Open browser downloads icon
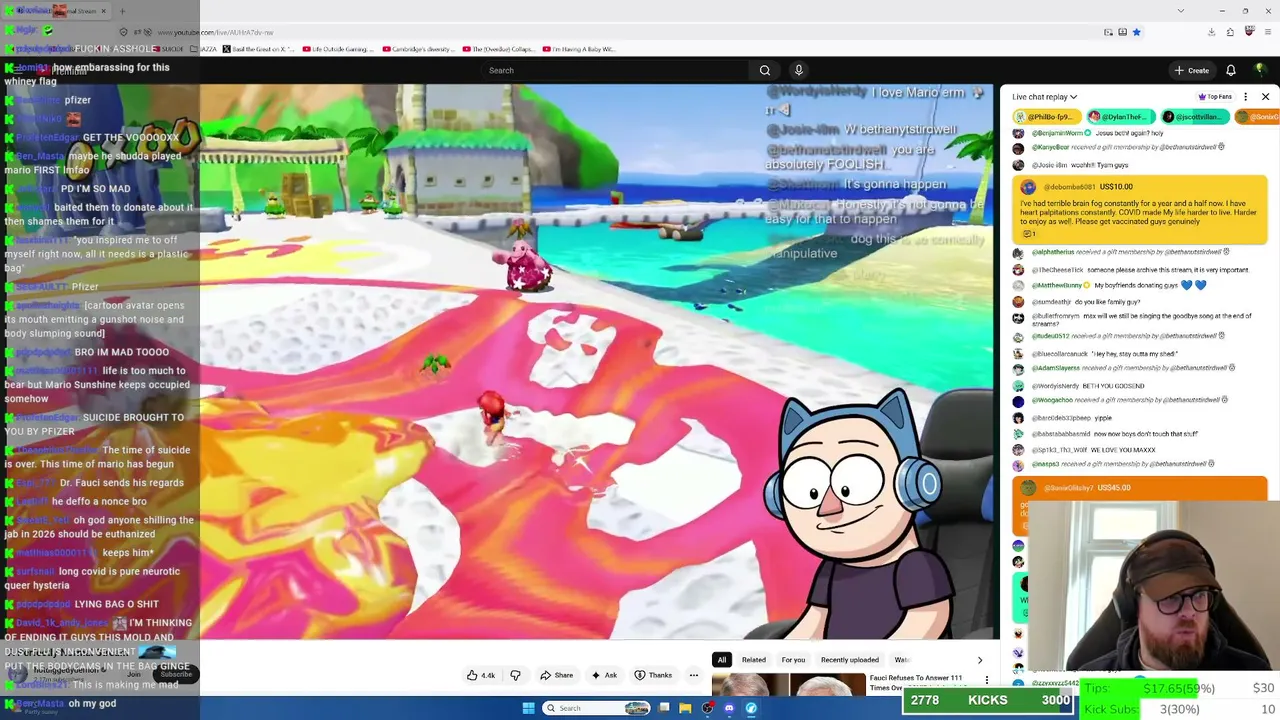 pyautogui.click(x=1211, y=32)
